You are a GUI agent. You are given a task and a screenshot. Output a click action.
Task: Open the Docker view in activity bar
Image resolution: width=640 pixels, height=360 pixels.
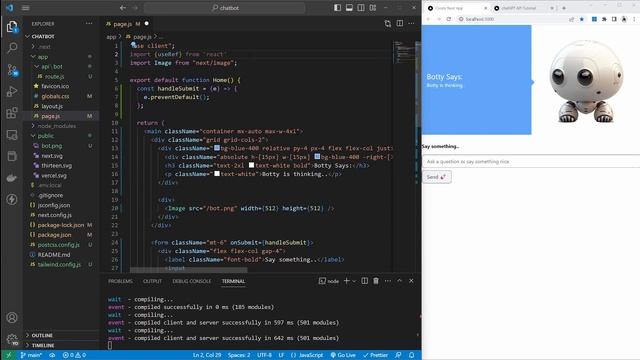pyautogui.click(x=12, y=178)
